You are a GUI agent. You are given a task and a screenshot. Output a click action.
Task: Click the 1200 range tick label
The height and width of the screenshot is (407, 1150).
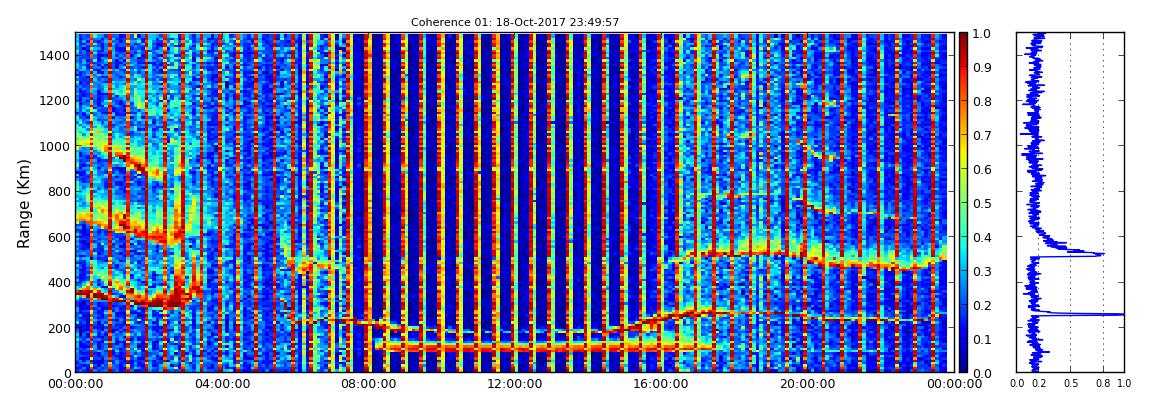[54, 101]
